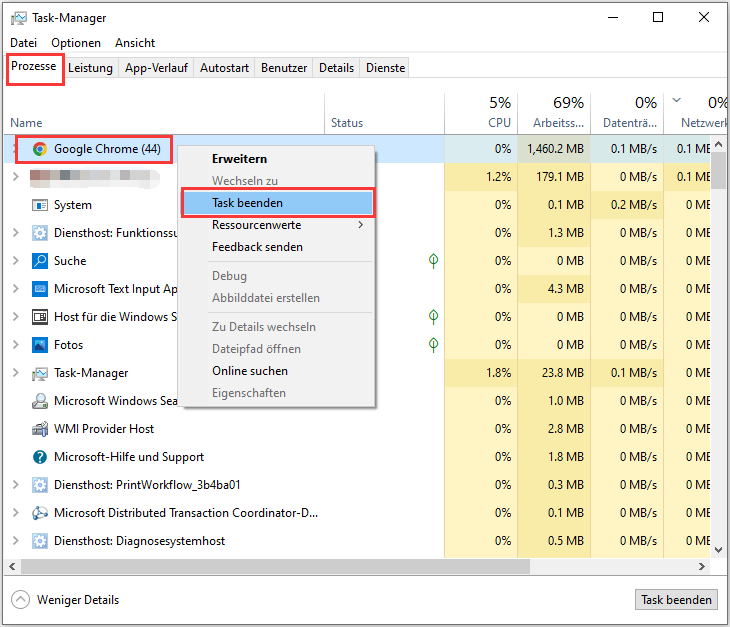
Task: Select Feedback senden in context menu
Action: (278, 247)
